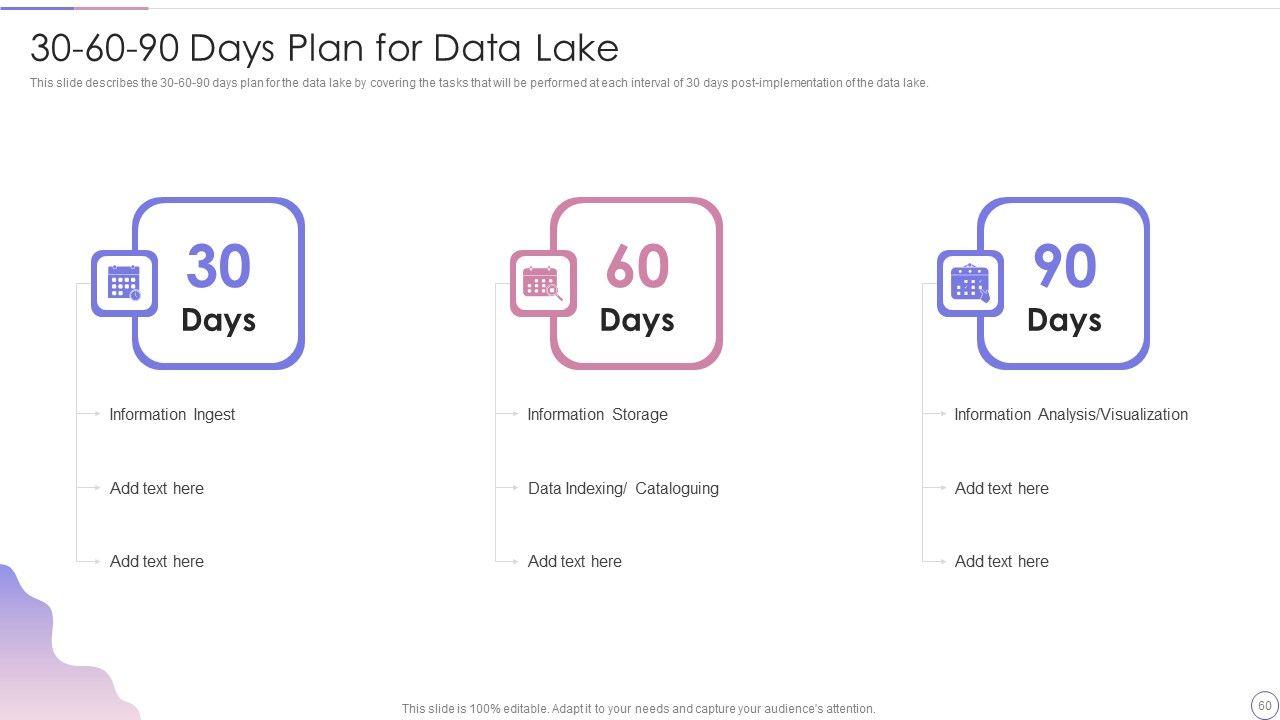Click the arrow bullet before Information Storage

click(x=512, y=414)
